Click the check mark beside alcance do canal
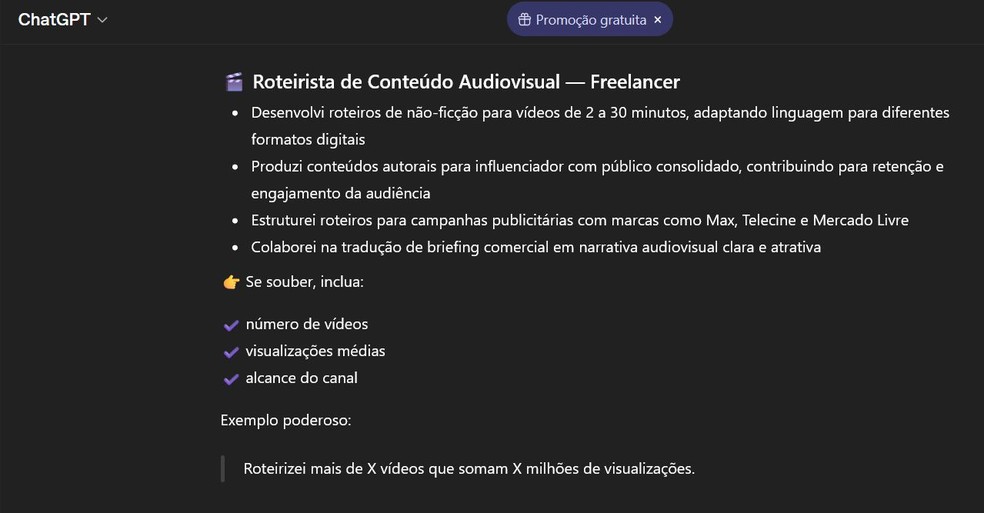The image size is (984, 513). click(x=232, y=379)
